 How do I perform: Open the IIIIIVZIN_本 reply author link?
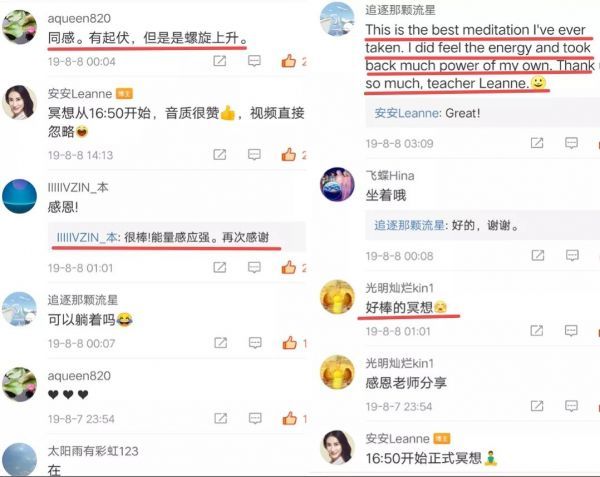[x=87, y=238]
